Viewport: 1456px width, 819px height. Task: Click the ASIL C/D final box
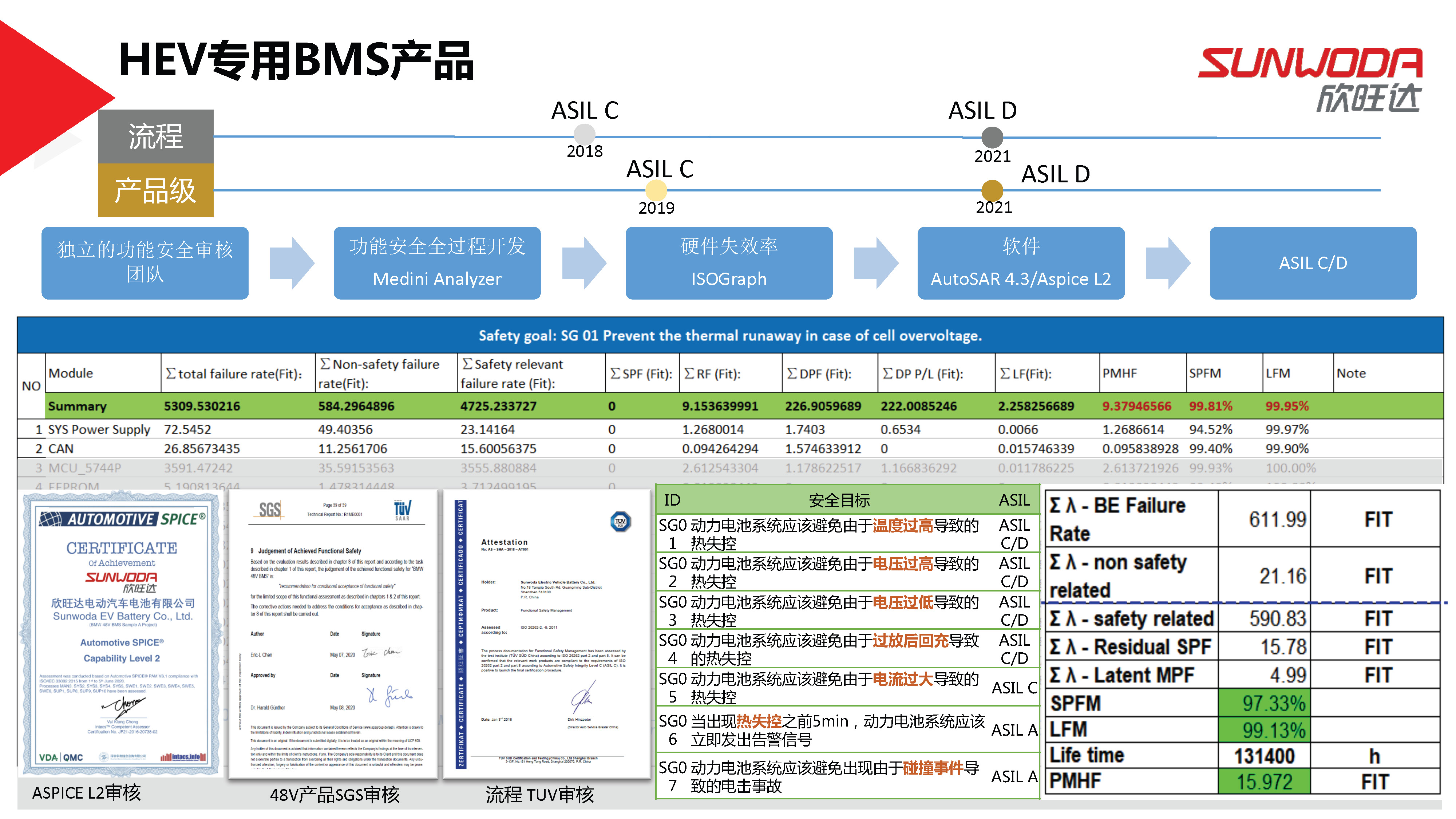click(x=1313, y=263)
